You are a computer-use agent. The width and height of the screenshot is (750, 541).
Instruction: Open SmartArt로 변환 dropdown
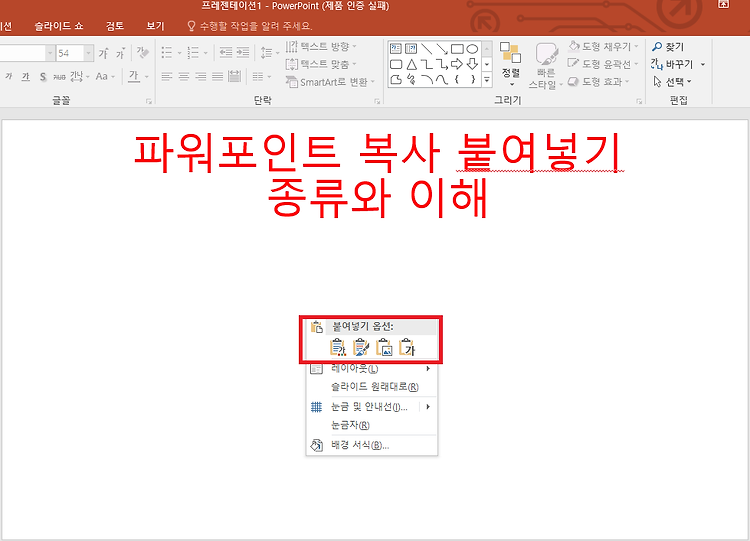pyautogui.click(x=330, y=82)
